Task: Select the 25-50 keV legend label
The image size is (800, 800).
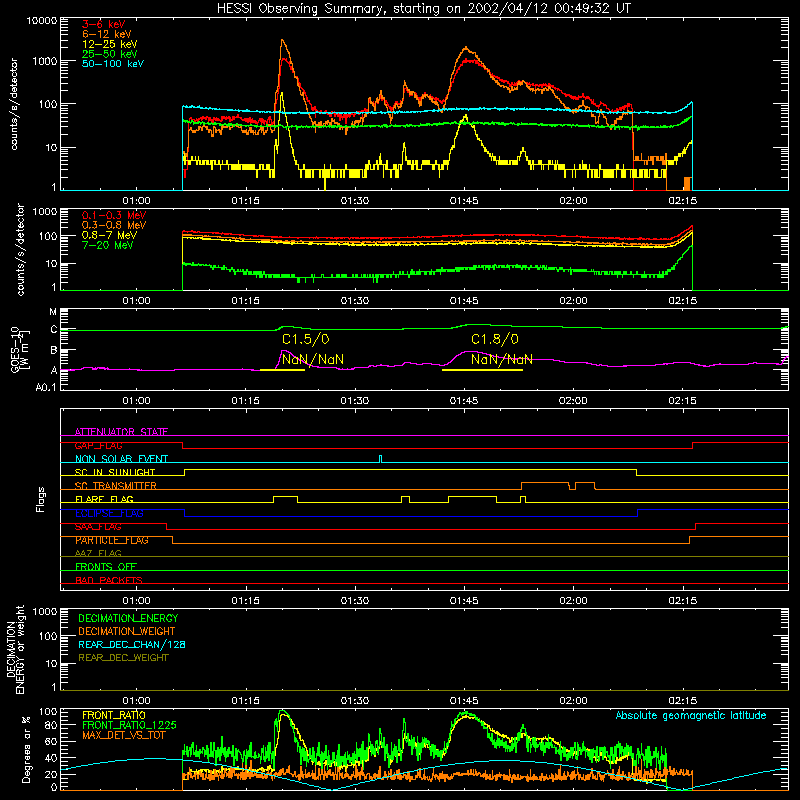Action: click(x=110, y=54)
